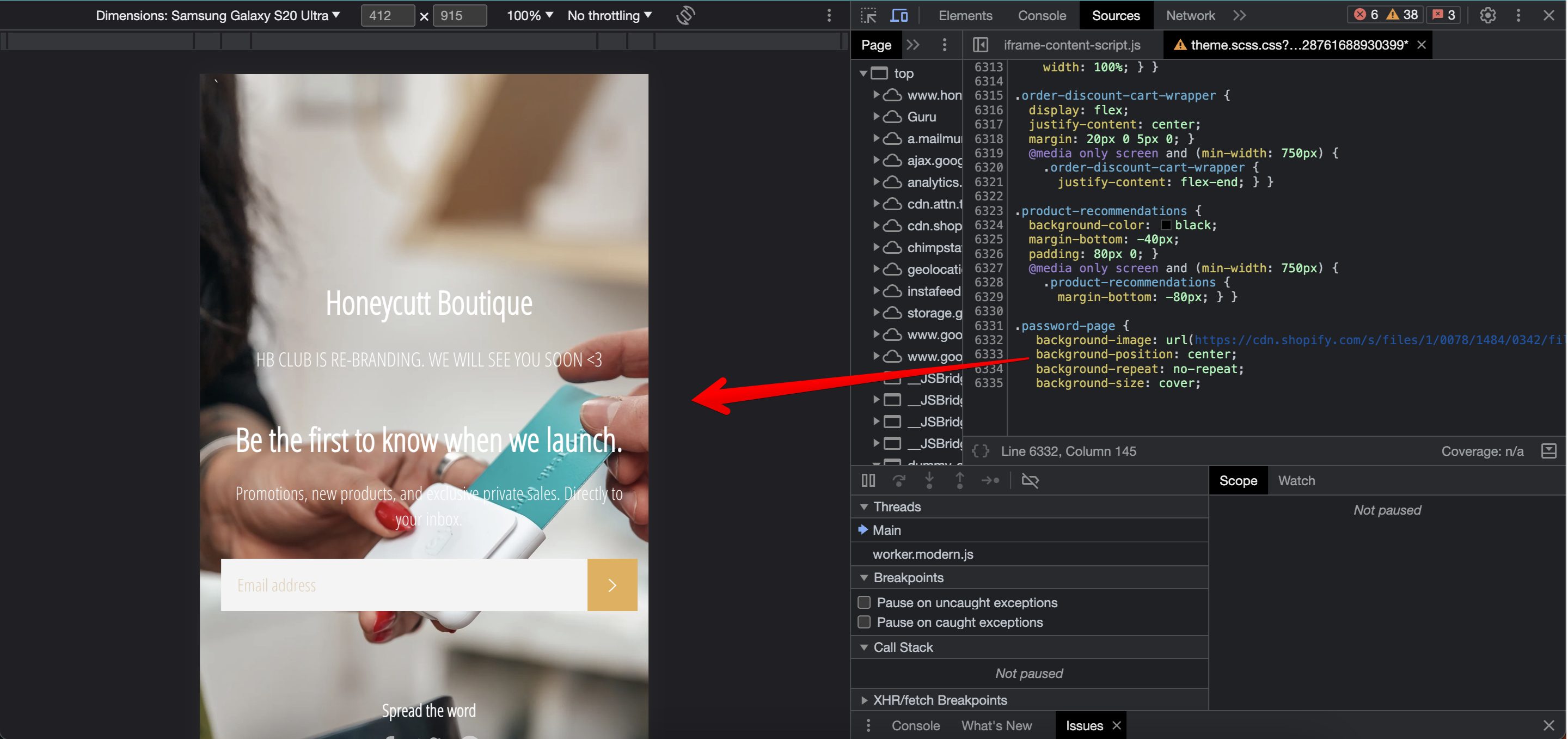Open device toolbar more options menu

(829, 15)
